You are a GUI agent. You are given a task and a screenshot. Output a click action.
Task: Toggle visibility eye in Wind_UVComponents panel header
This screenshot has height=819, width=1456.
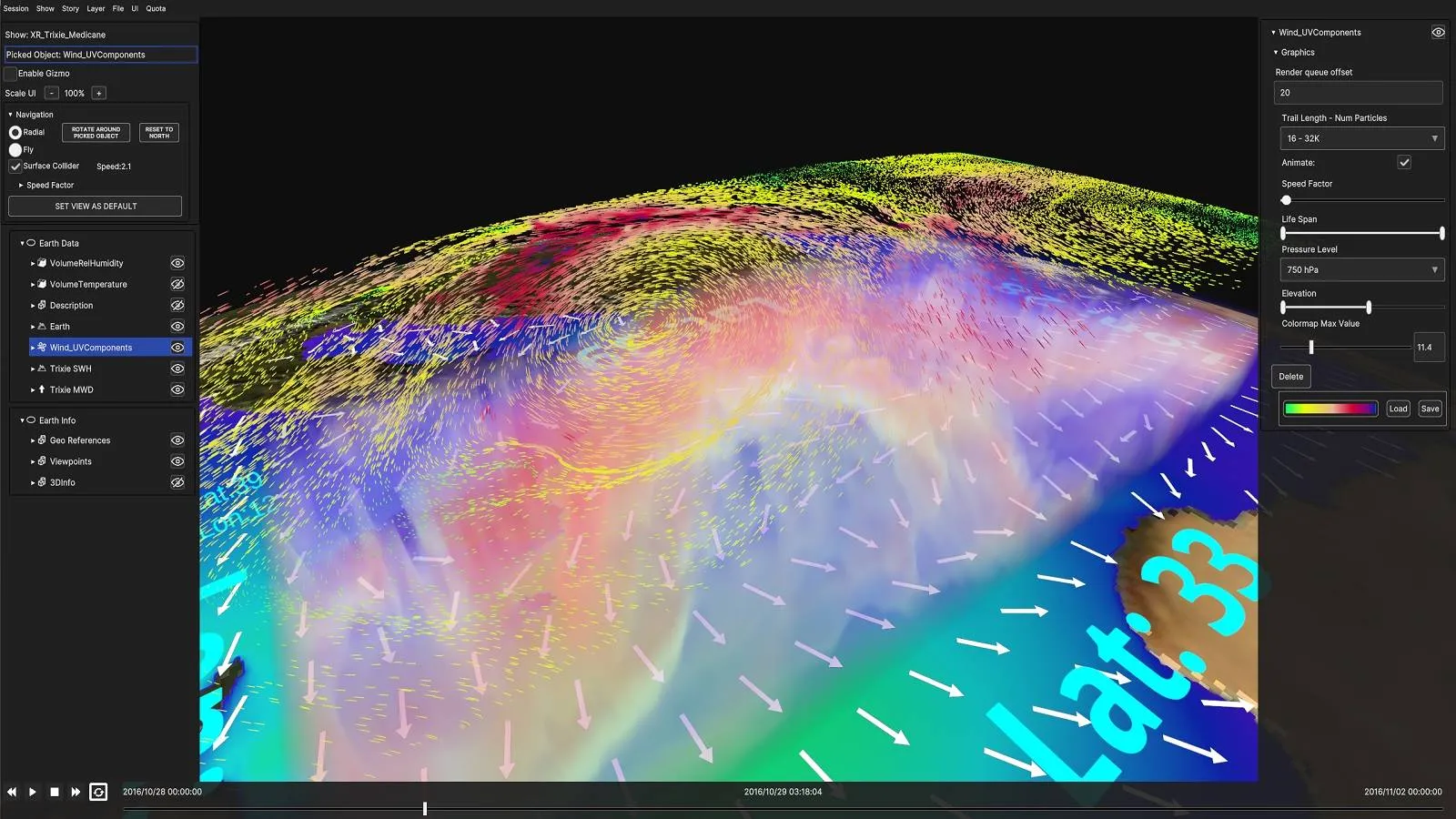coord(1438,32)
